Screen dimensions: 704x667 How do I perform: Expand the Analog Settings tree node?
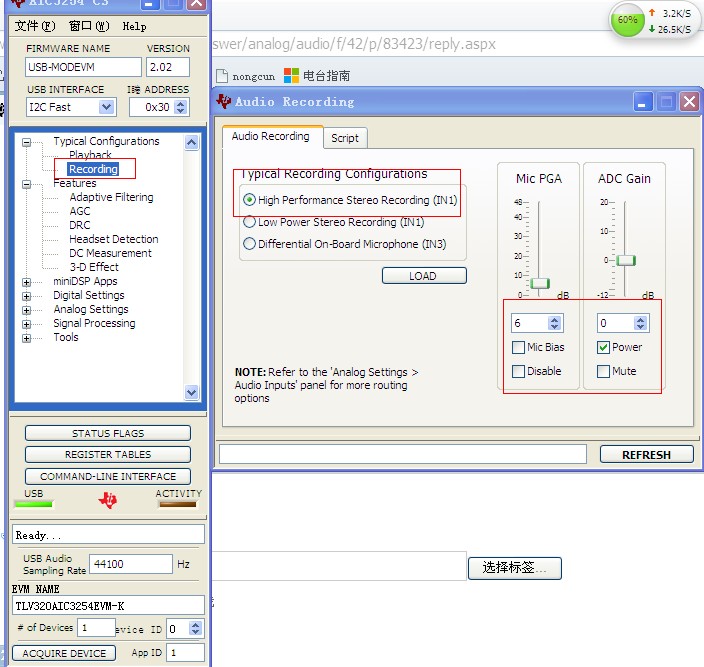point(26,310)
